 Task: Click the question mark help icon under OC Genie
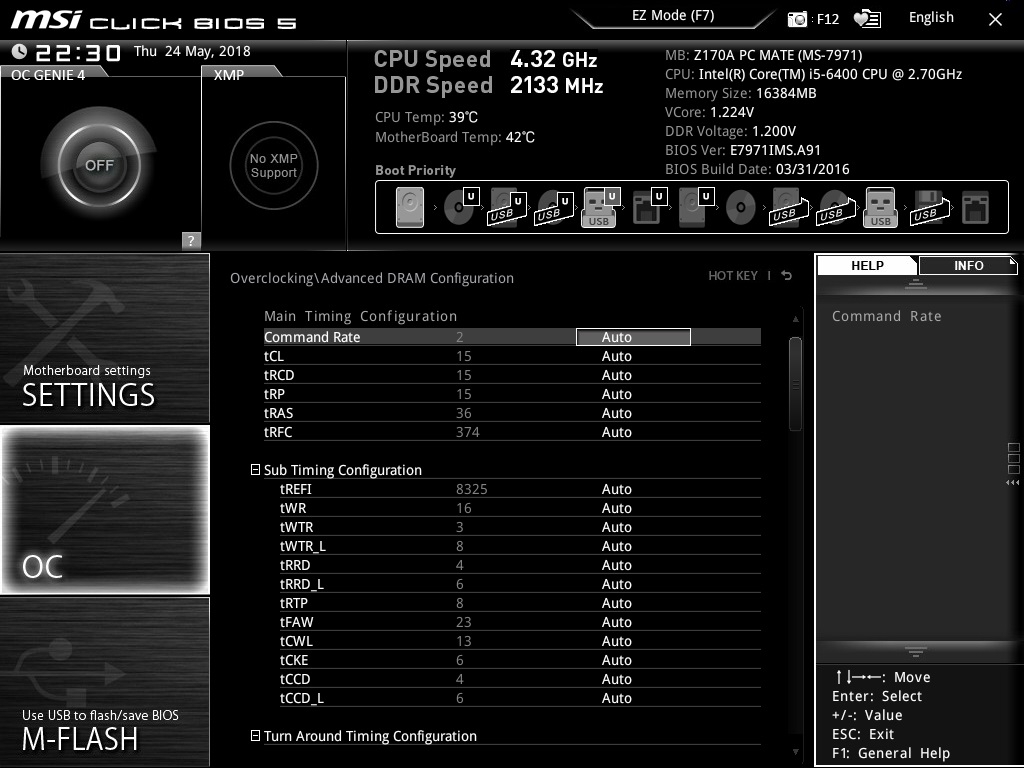click(x=191, y=240)
